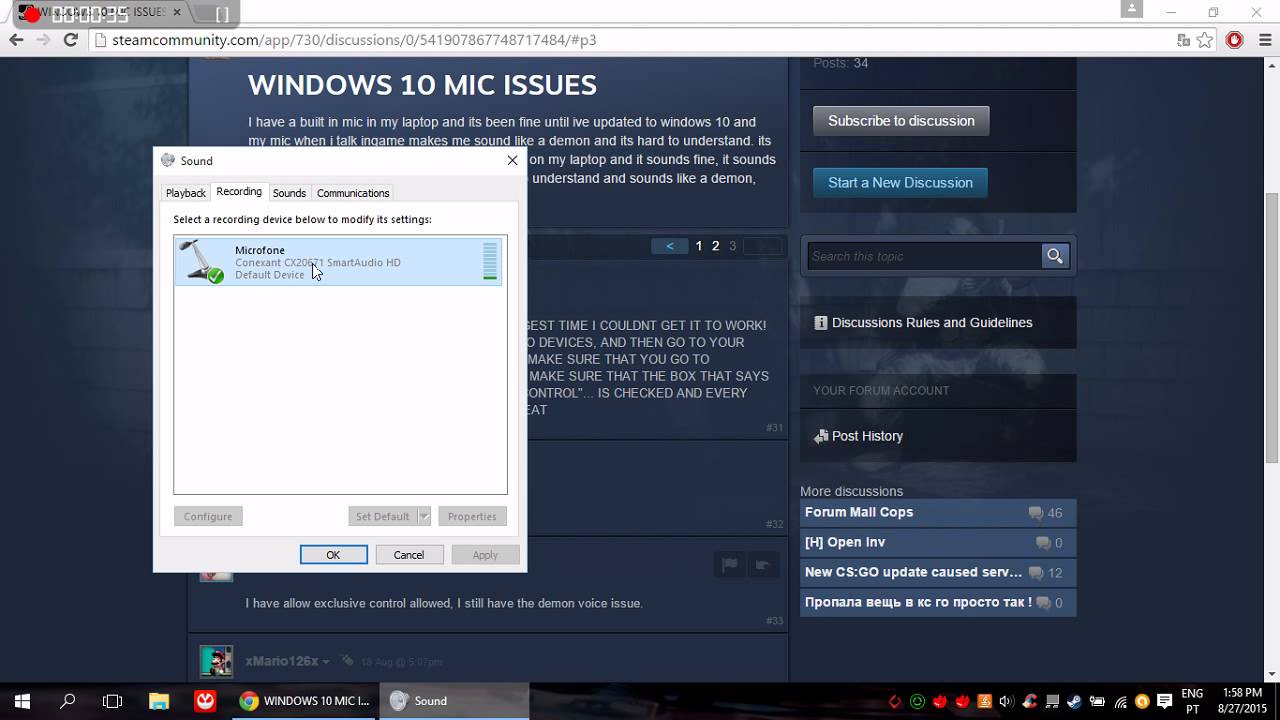Switch to the Sounds tab
Screen dimensions: 1280x720
(289, 193)
